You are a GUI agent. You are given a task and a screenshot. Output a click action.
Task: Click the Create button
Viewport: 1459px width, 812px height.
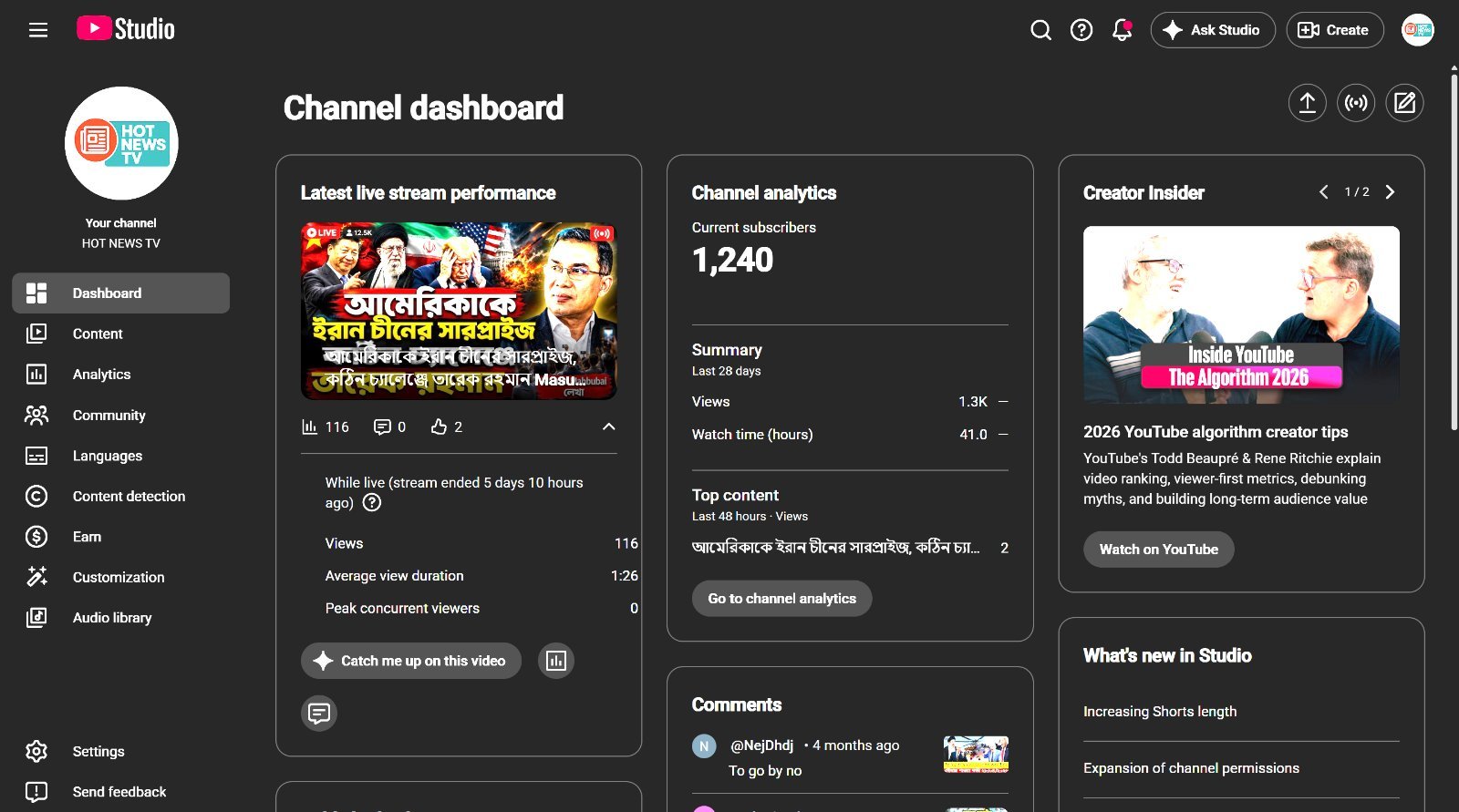pos(1334,30)
